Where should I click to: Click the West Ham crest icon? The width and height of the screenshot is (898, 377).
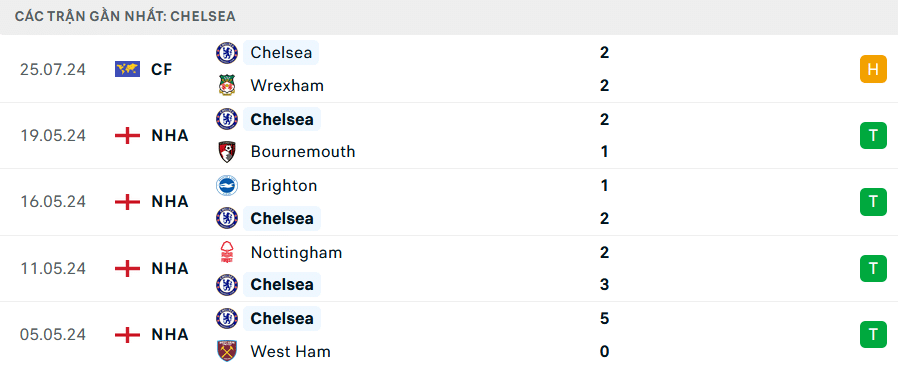[227, 351]
